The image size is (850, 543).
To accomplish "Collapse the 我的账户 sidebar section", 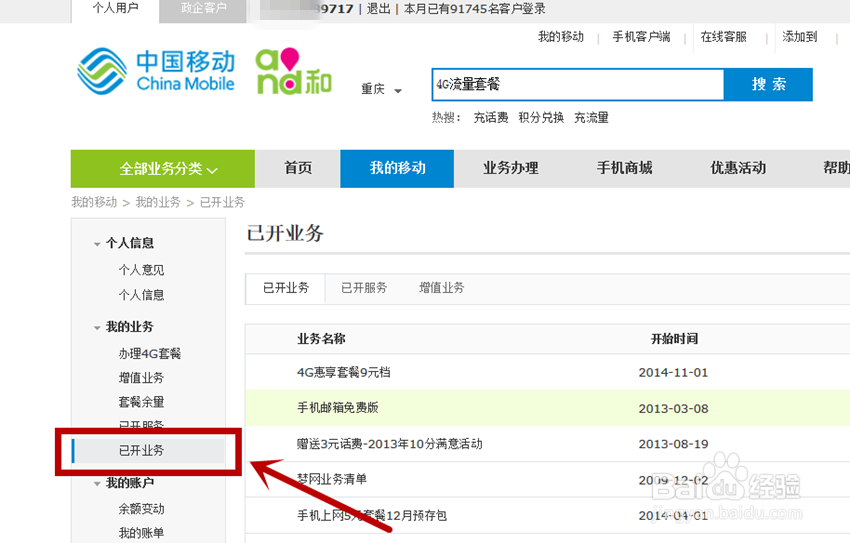I will click(x=124, y=482).
